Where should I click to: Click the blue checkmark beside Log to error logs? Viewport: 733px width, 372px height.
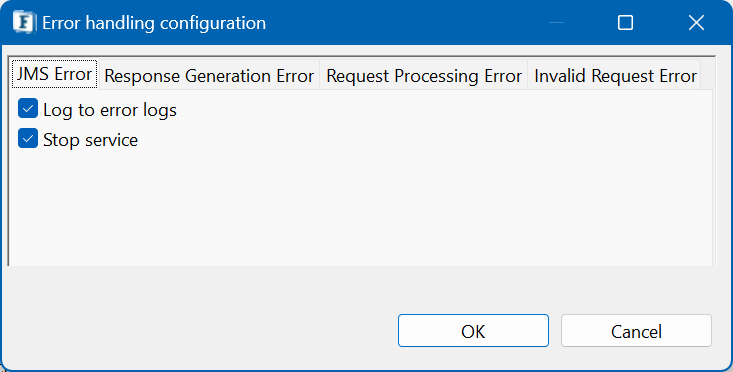click(x=28, y=109)
